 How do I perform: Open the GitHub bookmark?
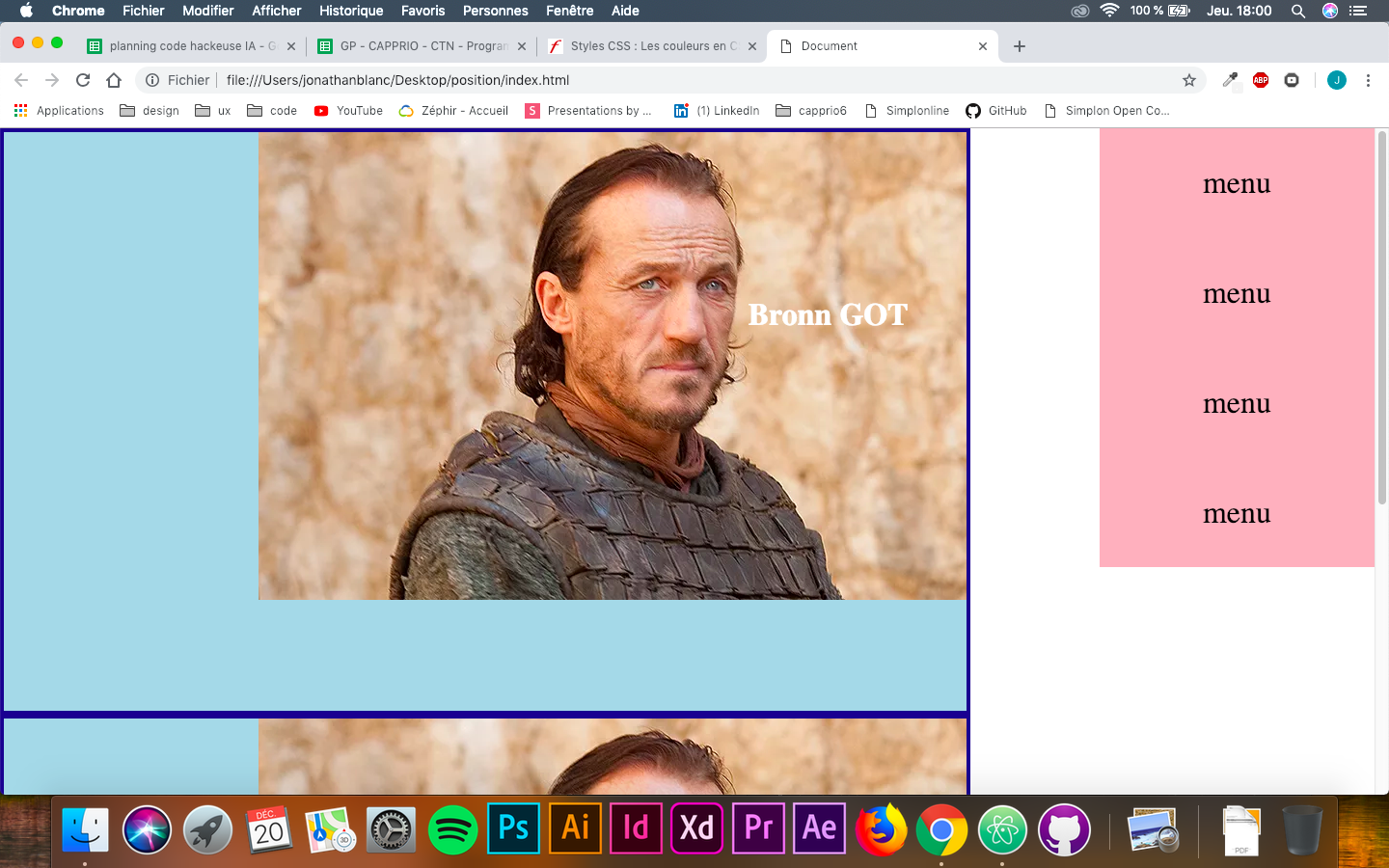996,111
